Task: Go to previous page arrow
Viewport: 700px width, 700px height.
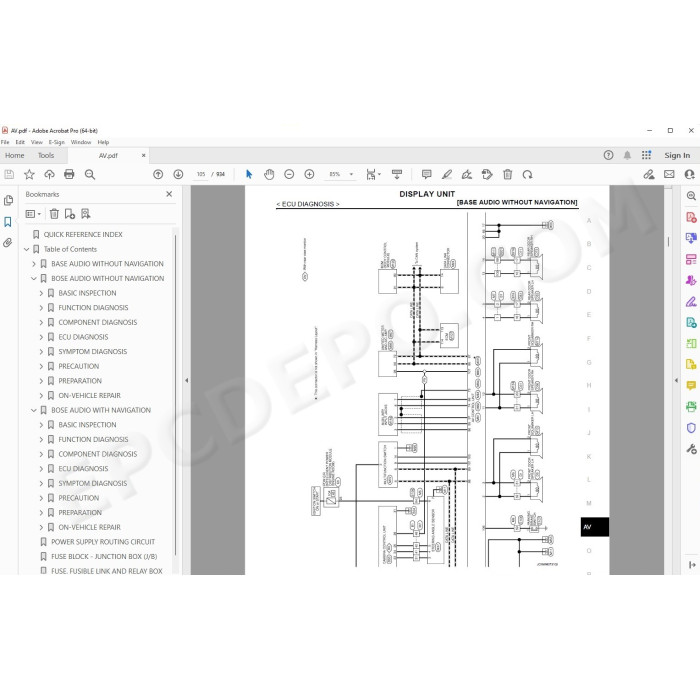Action: (158, 175)
